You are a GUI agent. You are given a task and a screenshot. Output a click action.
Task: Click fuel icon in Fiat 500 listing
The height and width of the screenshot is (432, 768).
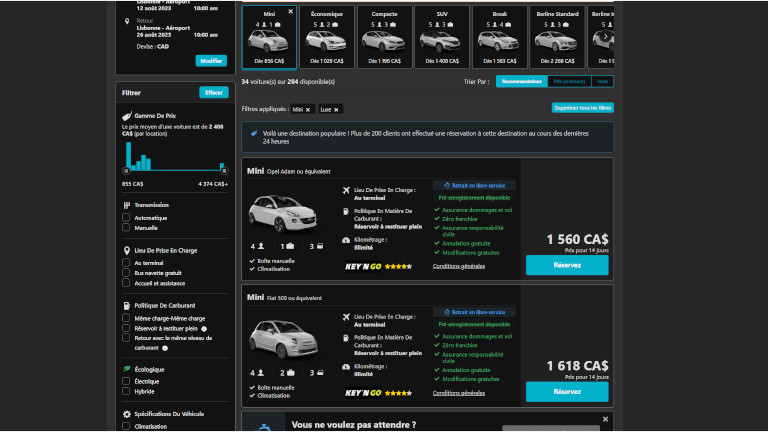[346, 338]
